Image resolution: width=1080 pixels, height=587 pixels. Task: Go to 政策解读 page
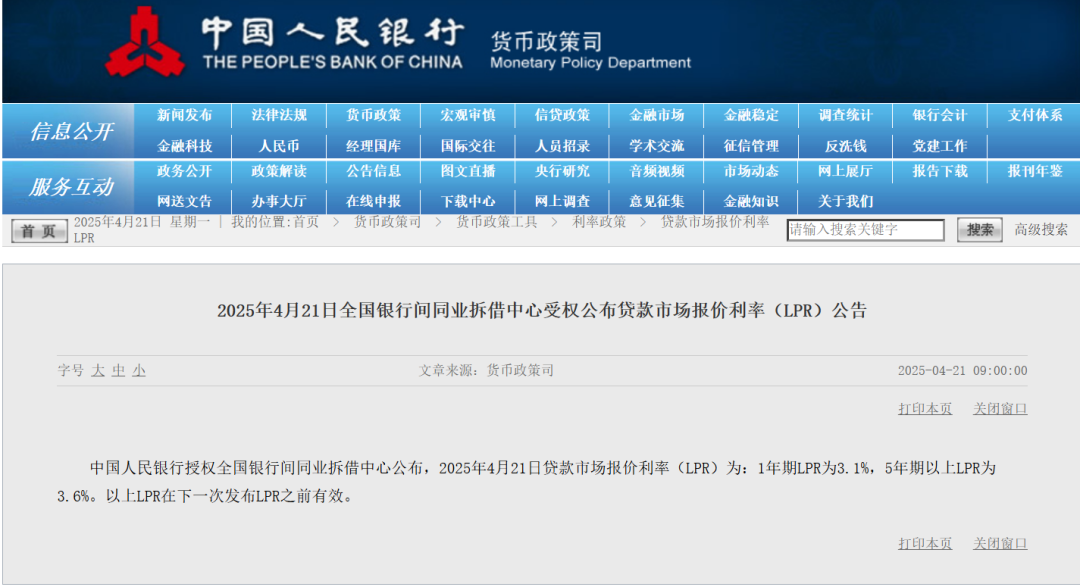[278, 171]
